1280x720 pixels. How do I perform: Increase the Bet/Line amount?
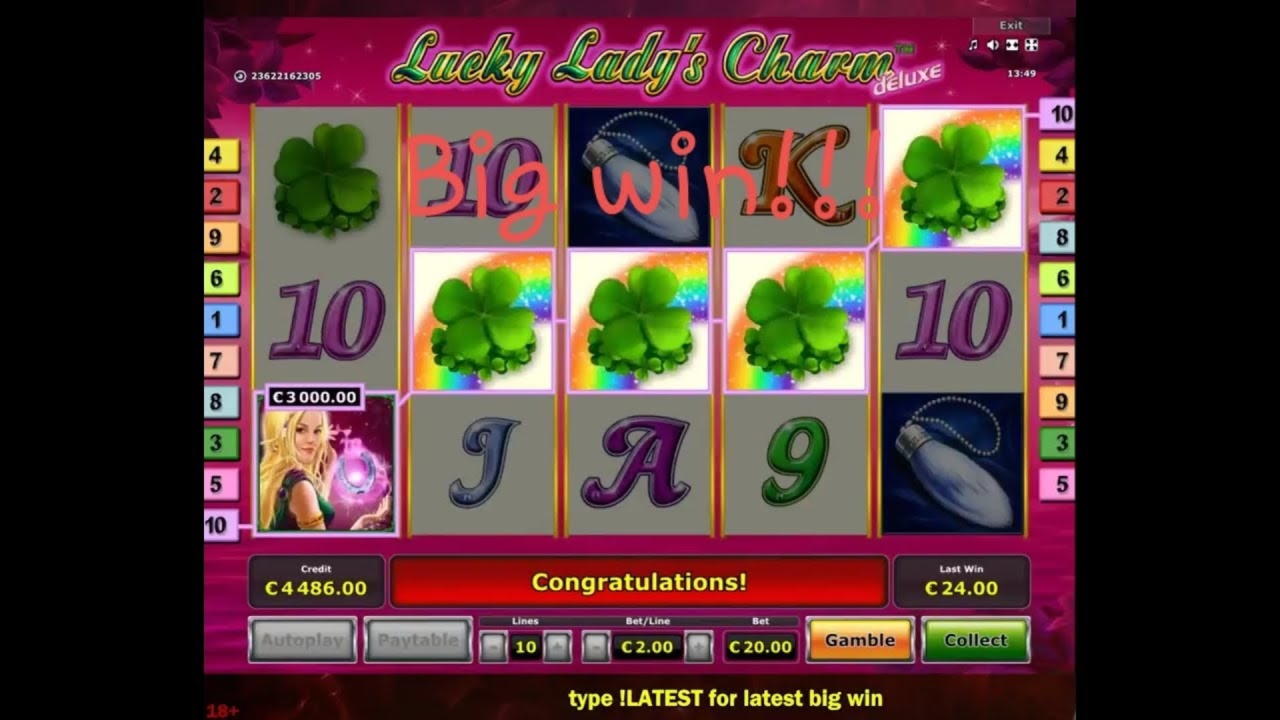point(699,647)
